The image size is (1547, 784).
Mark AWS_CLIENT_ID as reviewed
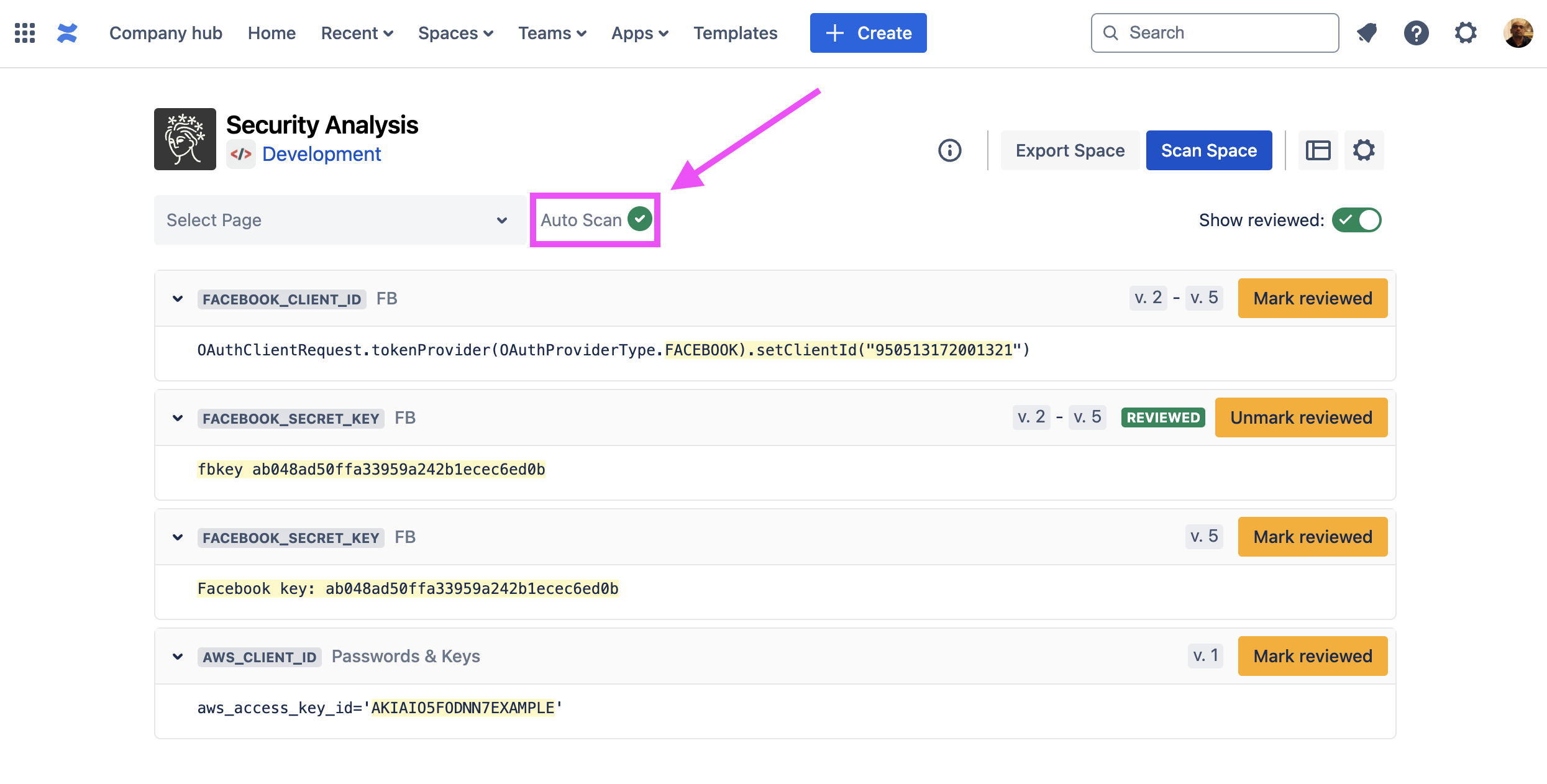click(1313, 656)
